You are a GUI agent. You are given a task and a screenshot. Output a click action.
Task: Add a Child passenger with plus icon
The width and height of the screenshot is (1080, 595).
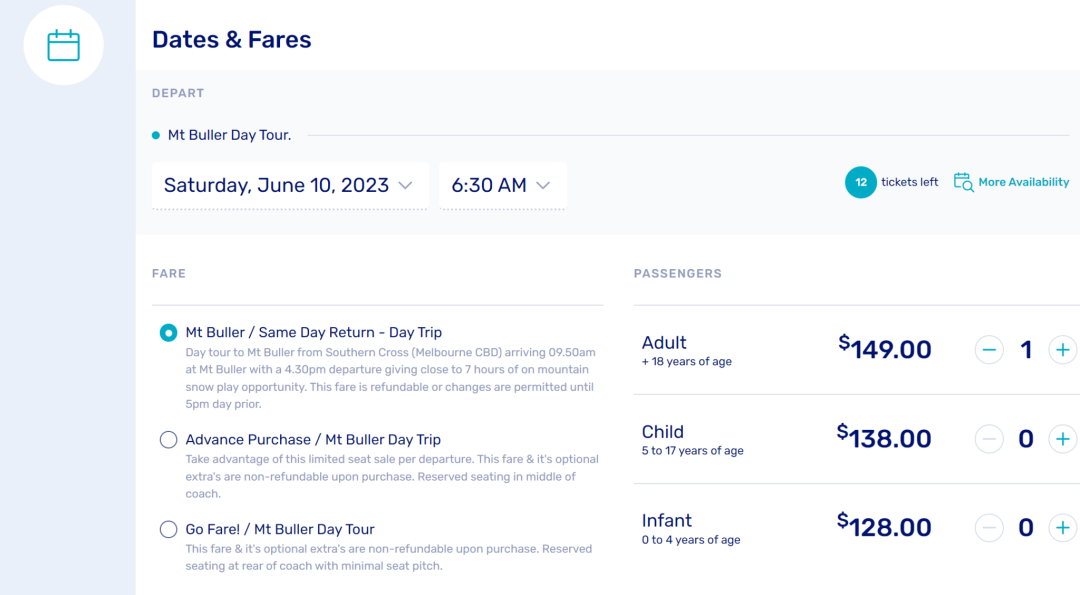click(1062, 439)
